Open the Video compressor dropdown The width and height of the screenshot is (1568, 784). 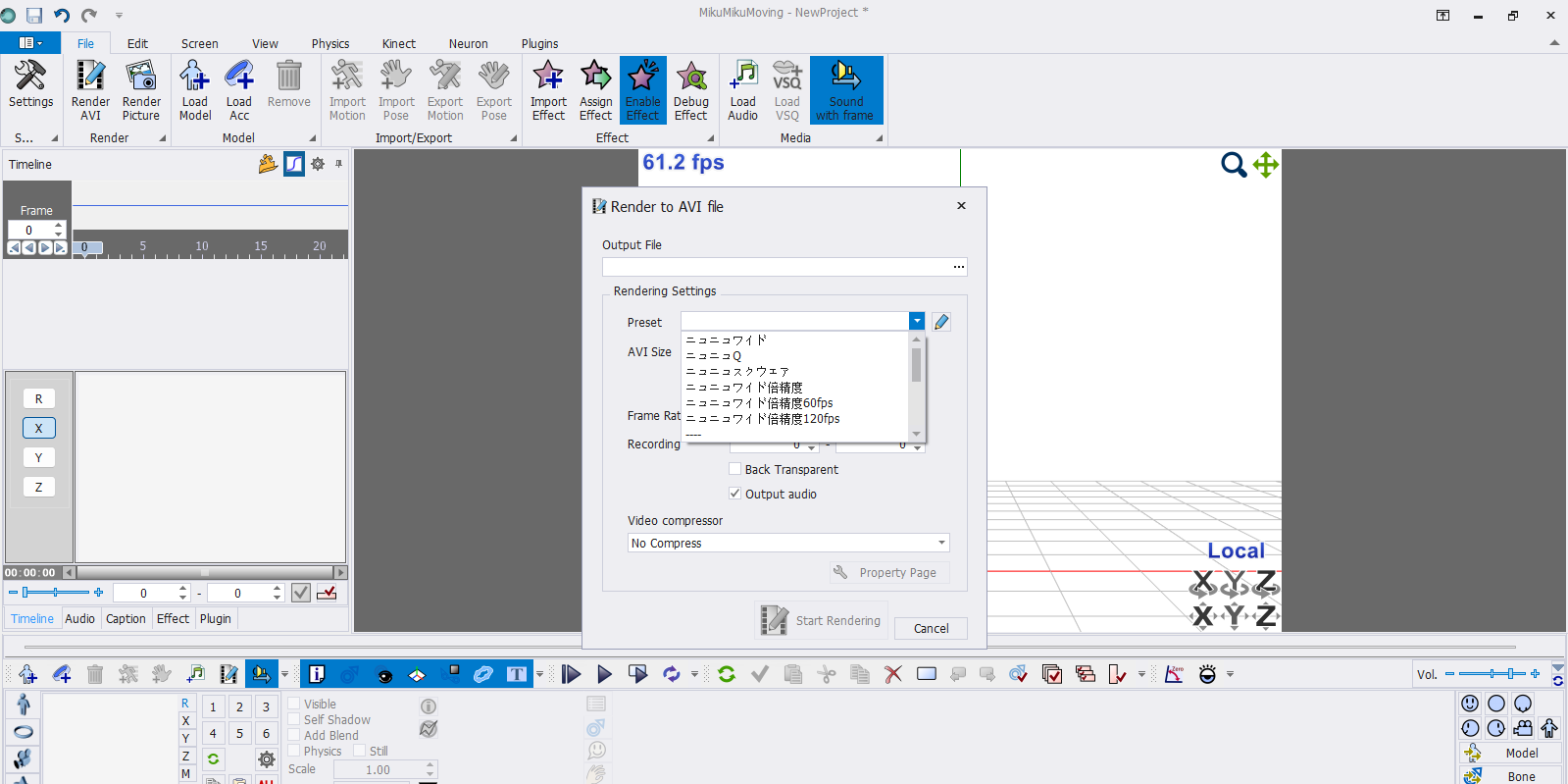[x=940, y=543]
